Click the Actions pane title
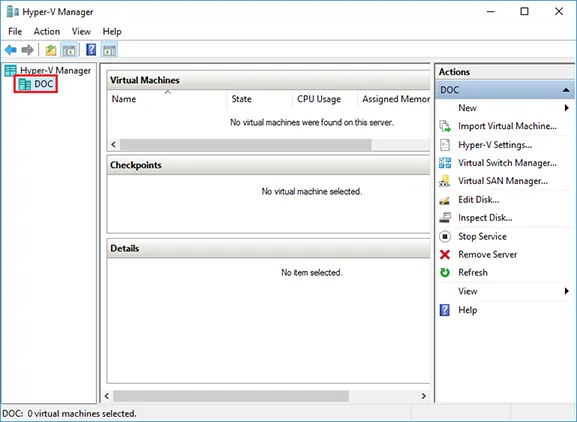The width and height of the screenshot is (577, 422). 454,72
